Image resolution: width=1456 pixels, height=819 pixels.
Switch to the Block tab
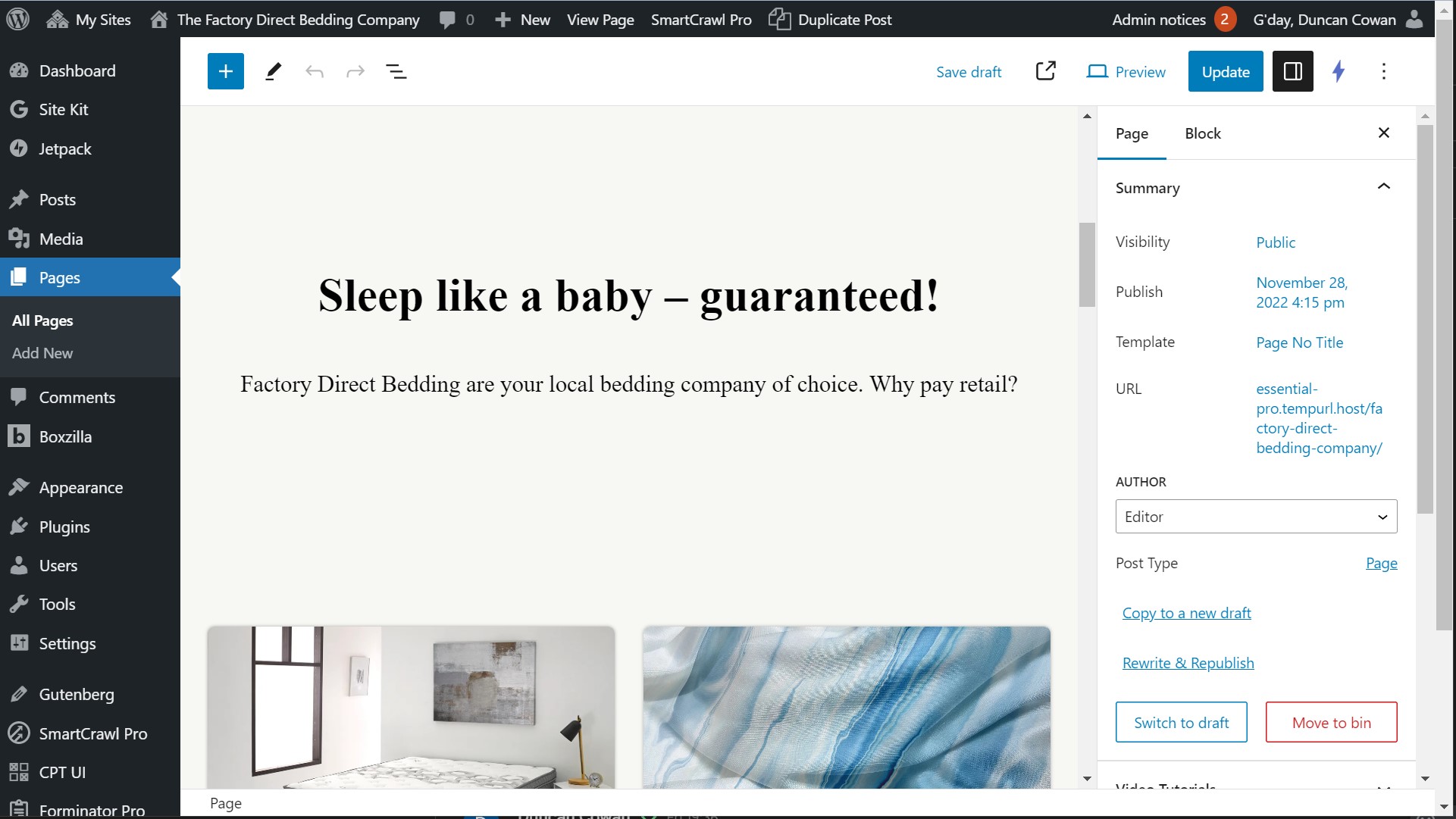click(1203, 133)
